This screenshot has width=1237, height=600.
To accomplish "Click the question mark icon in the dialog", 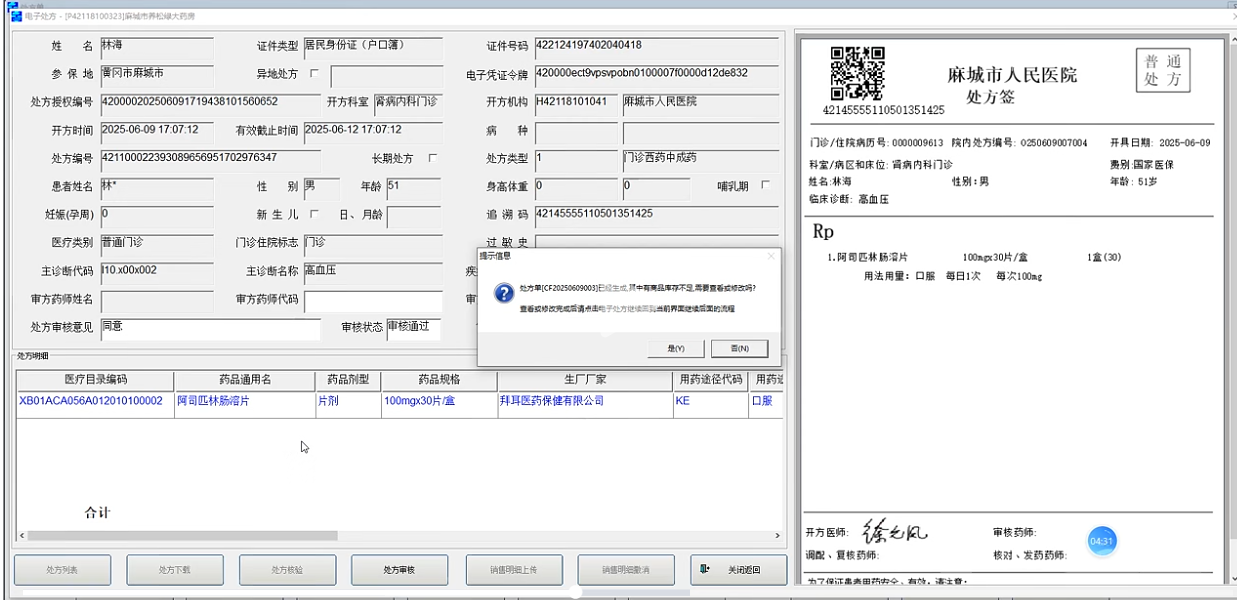I will coord(506,293).
